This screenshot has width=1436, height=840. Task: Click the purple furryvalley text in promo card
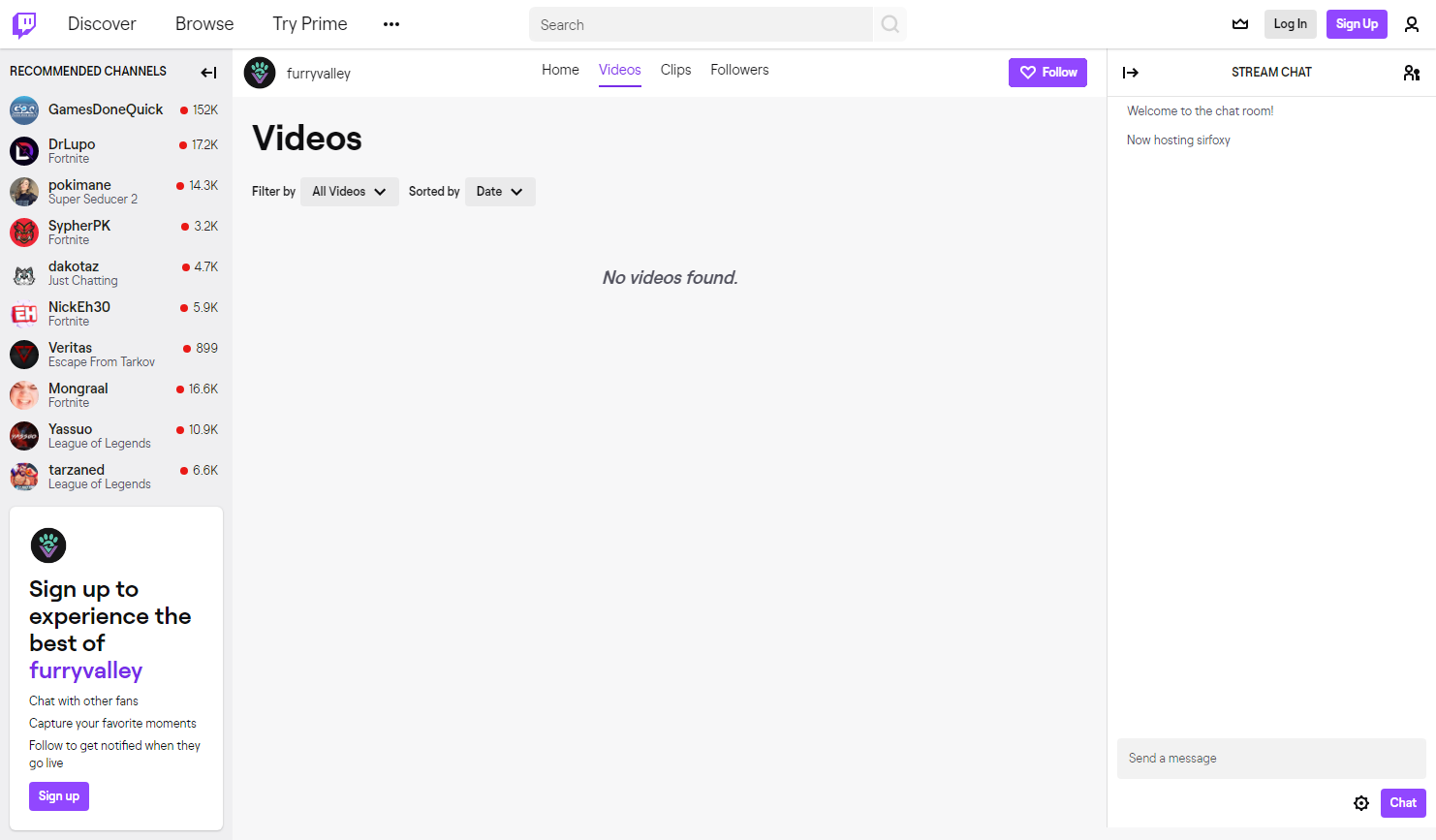pos(86,670)
